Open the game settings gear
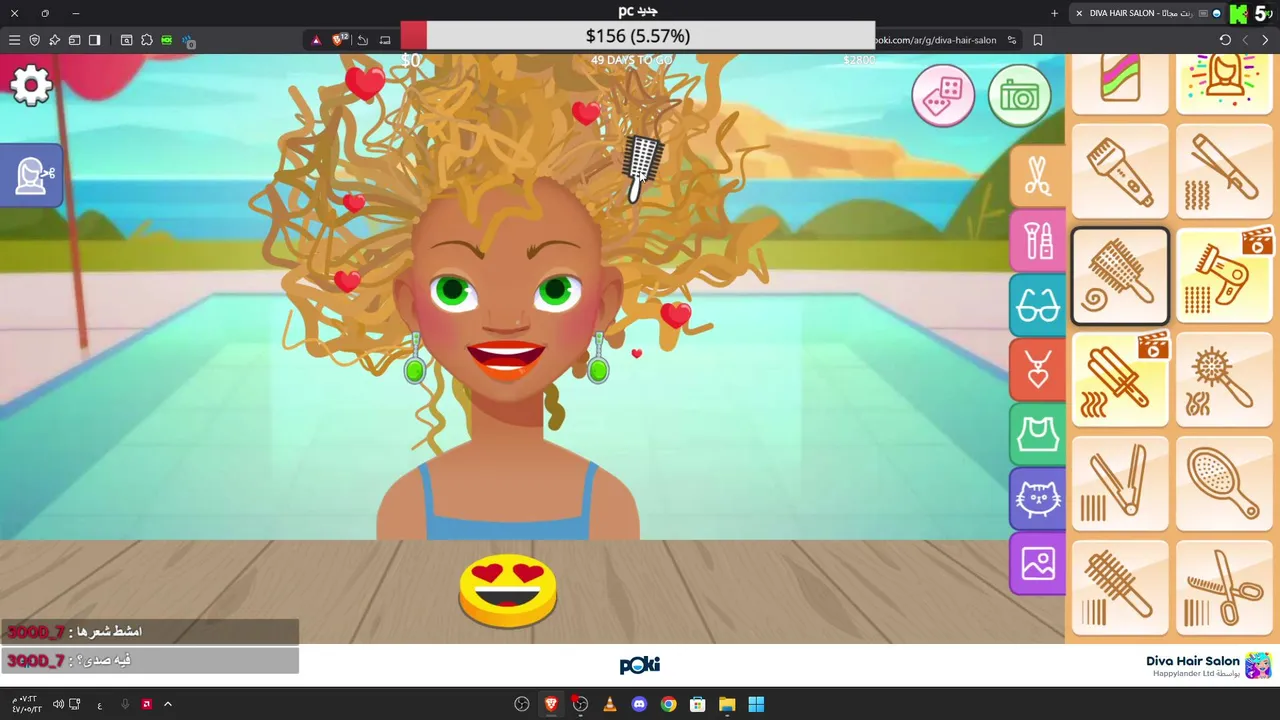 pyautogui.click(x=31, y=85)
